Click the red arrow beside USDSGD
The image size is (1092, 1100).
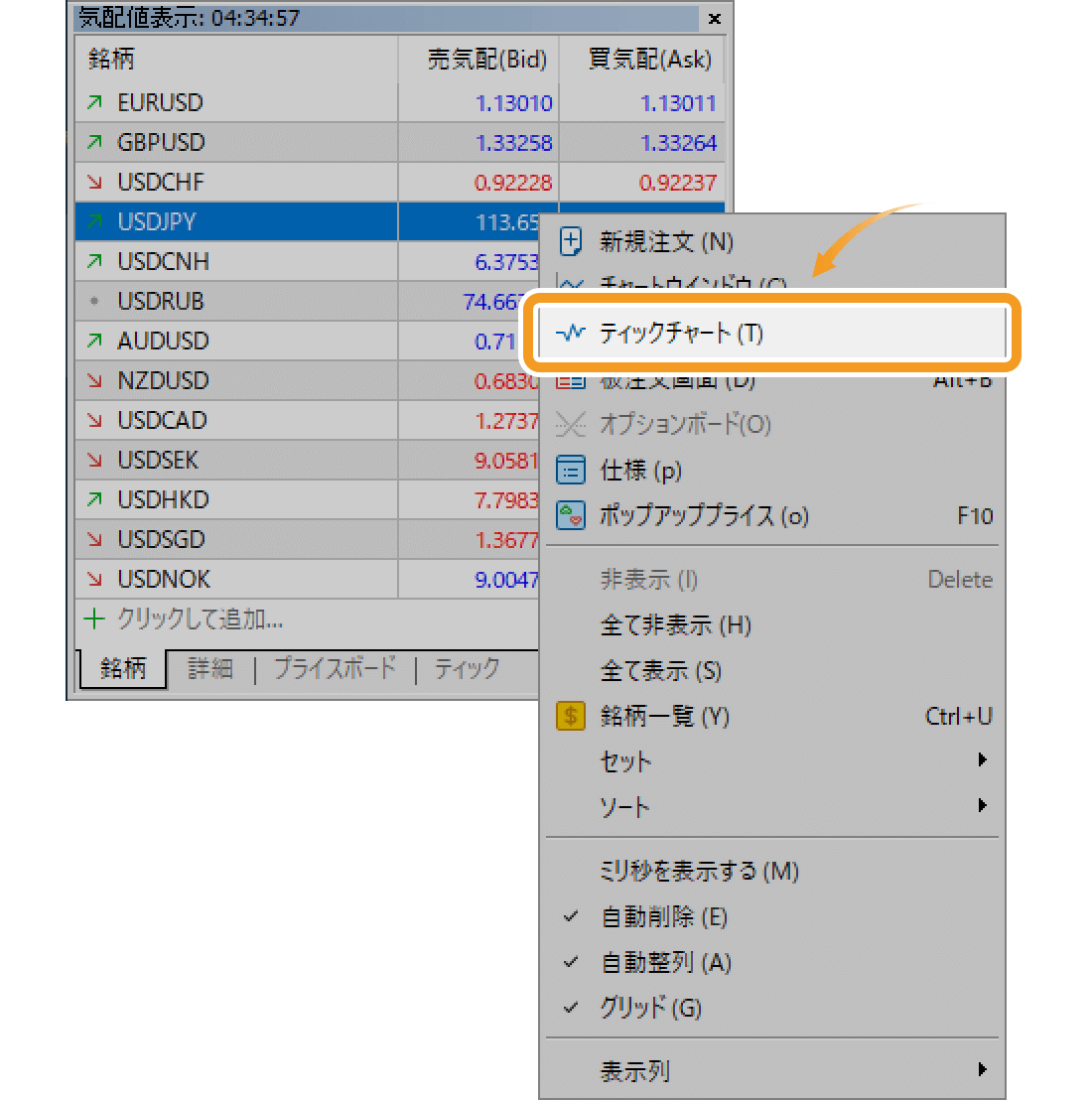pyautogui.click(x=94, y=539)
